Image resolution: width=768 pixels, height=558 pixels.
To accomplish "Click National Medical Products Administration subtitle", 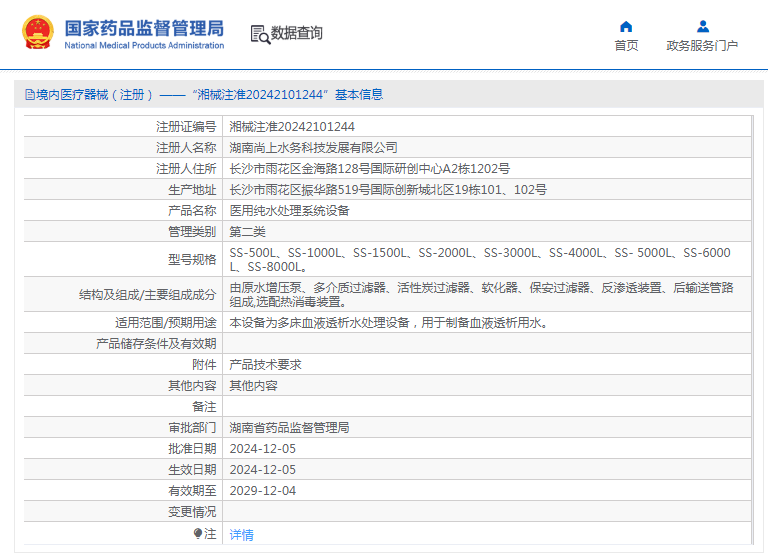I will (144, 46).
